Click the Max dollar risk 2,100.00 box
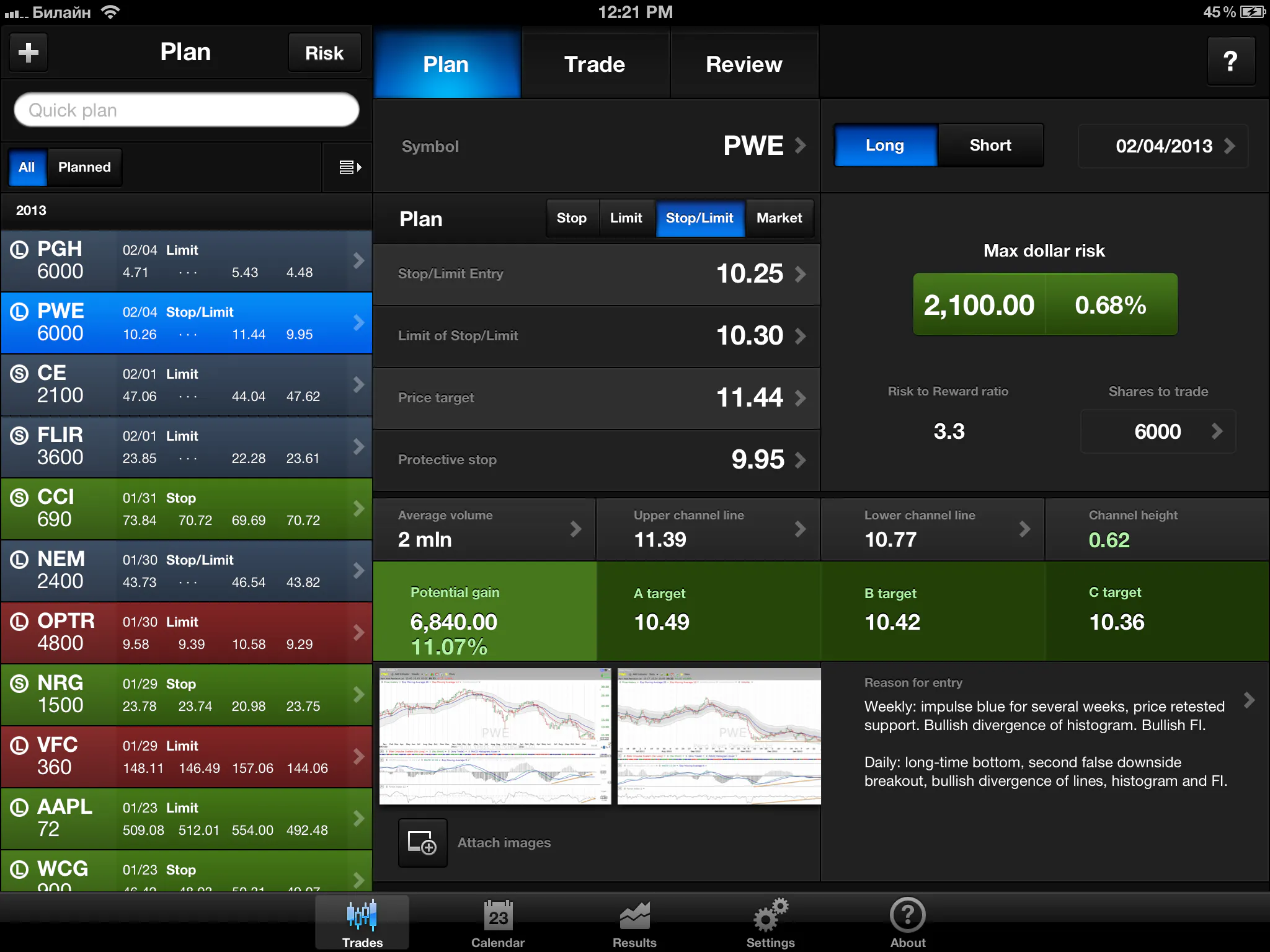 point(979,305)
